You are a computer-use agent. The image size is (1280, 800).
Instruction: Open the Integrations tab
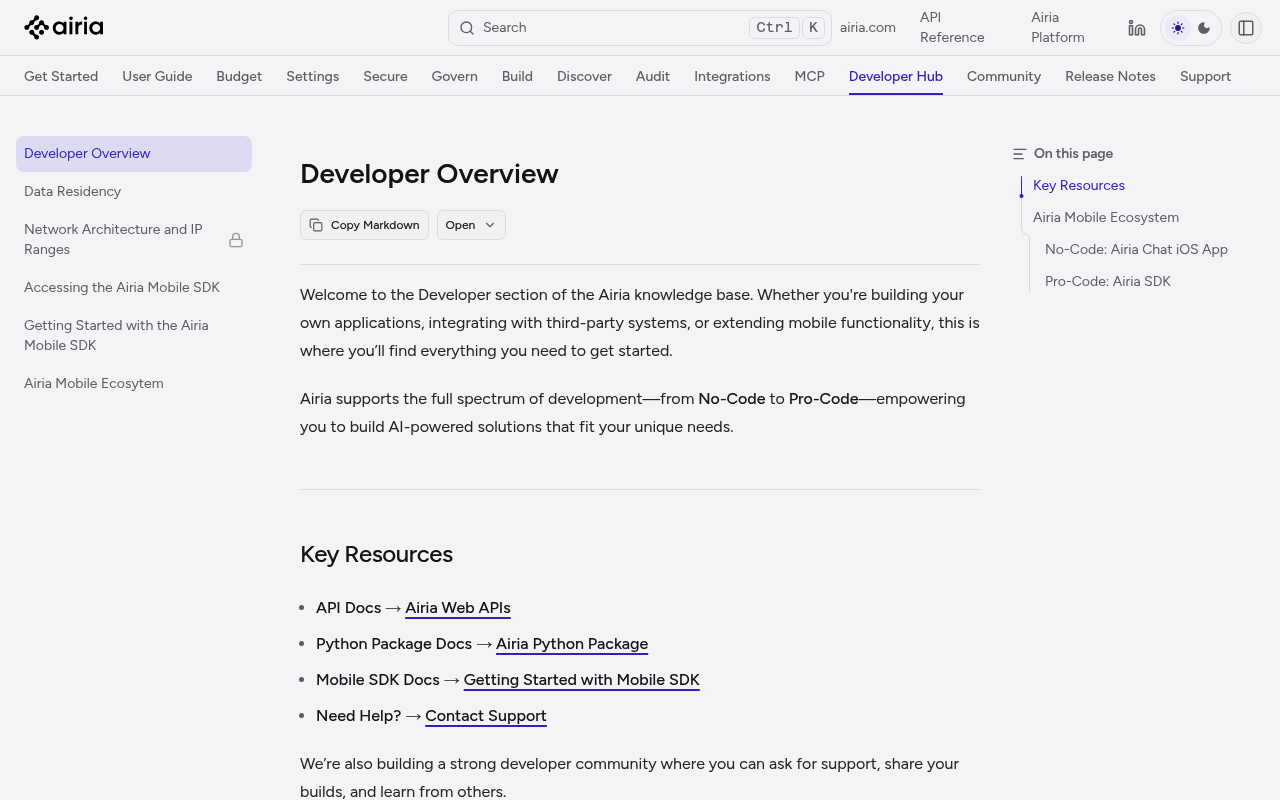coord(732,76)
